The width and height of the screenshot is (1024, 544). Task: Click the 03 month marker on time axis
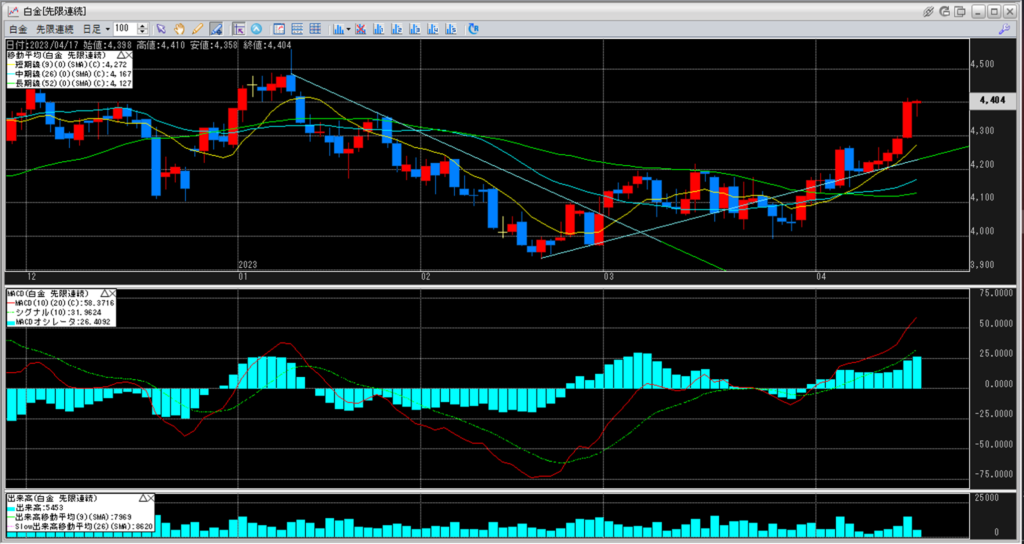click(609, 277)
